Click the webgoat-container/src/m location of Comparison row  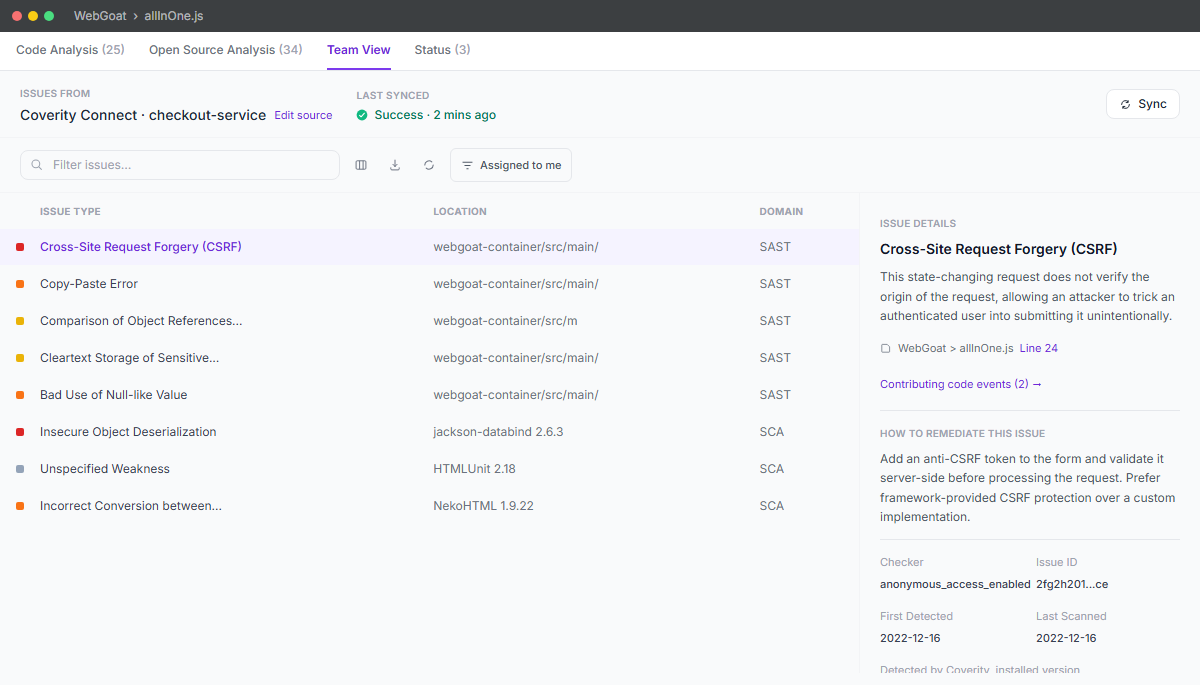(505, 321)
